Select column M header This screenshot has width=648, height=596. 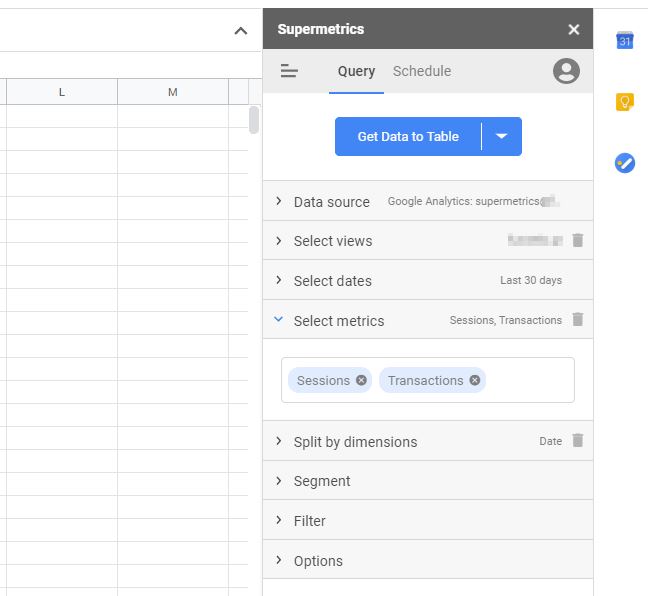173,92
